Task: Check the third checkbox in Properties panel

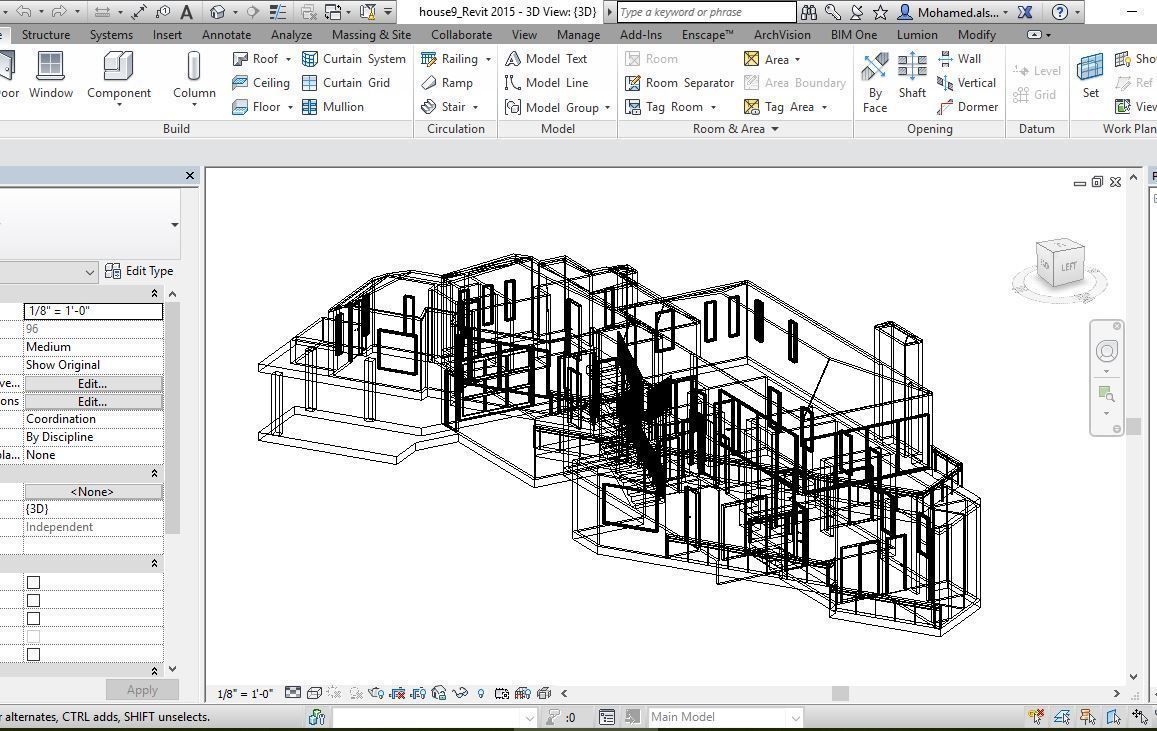Action: tap(33, 618)
